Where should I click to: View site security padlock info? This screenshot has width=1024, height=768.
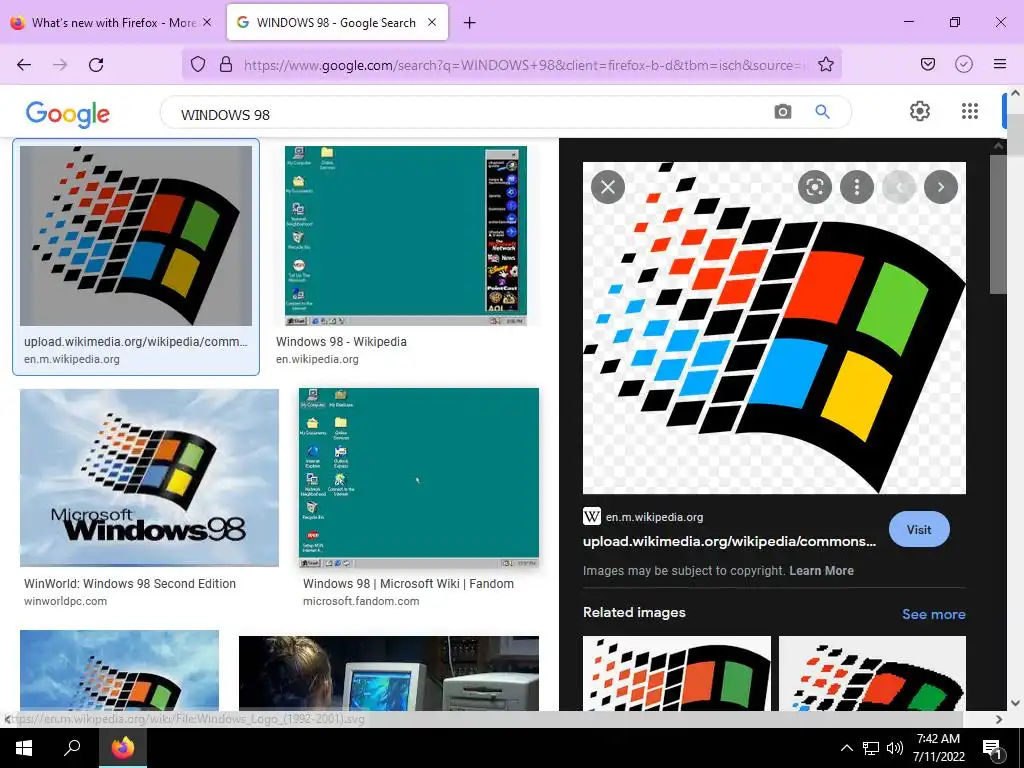click(x=226, y=64)
